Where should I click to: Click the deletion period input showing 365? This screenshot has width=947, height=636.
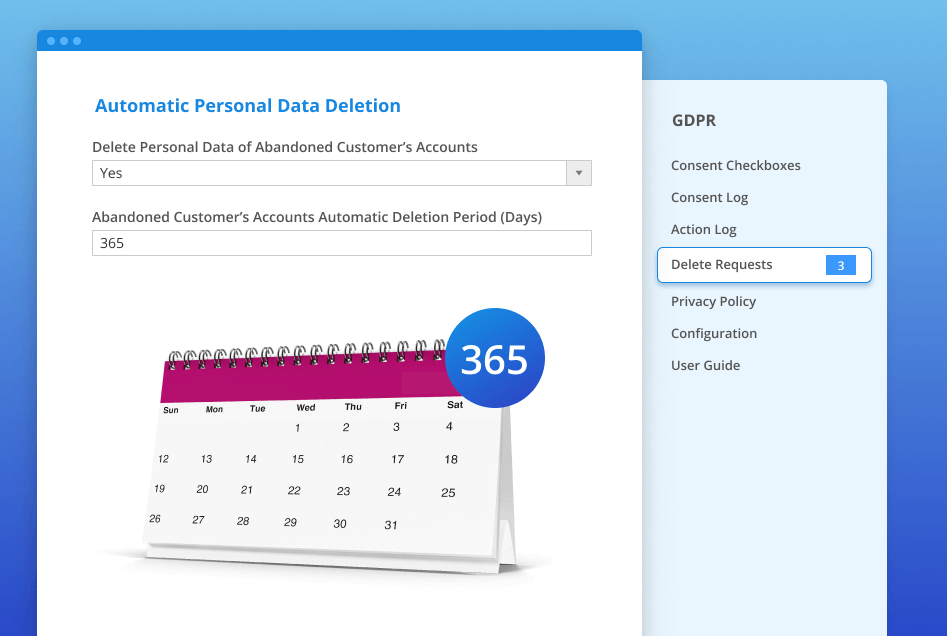(x=341, y=243)
